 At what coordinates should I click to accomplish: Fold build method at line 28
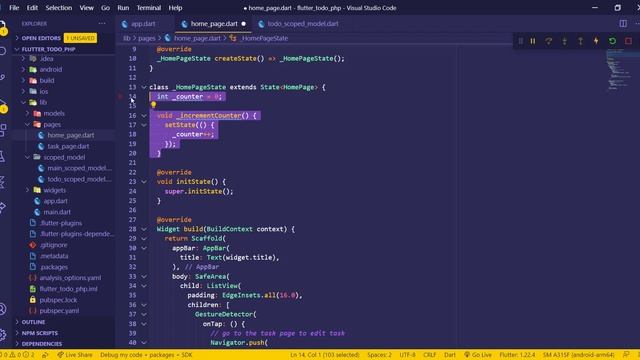144,229
